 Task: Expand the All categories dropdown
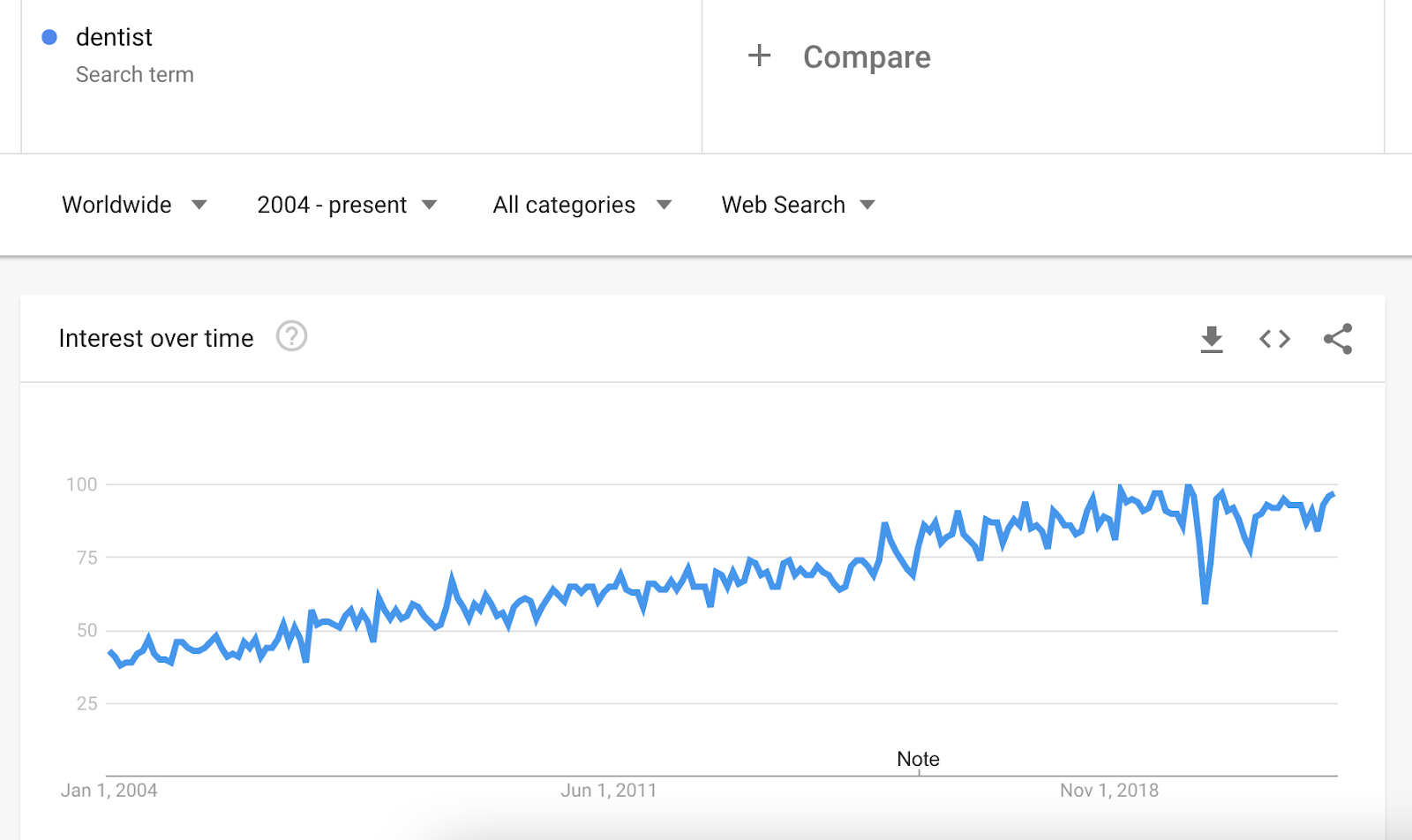coord(582,205)
